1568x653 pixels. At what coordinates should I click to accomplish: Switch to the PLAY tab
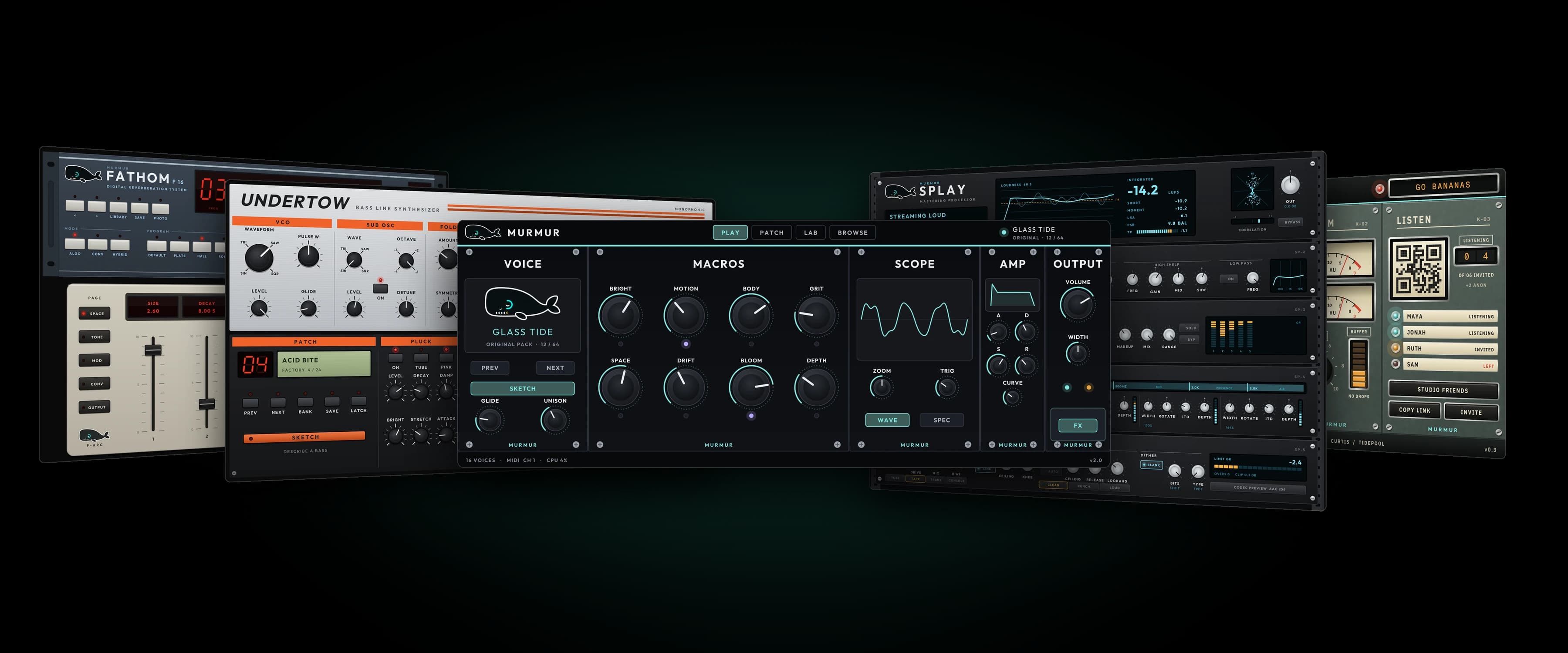click(x=730, y=232)
